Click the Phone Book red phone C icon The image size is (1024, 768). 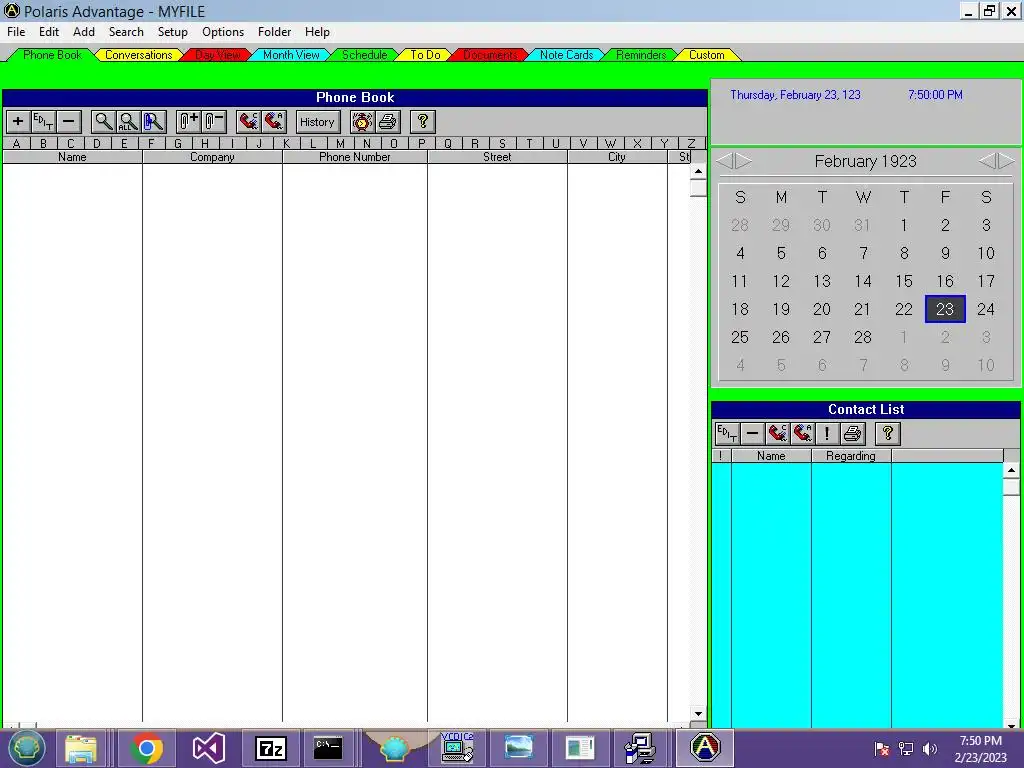tap(249, 121)
